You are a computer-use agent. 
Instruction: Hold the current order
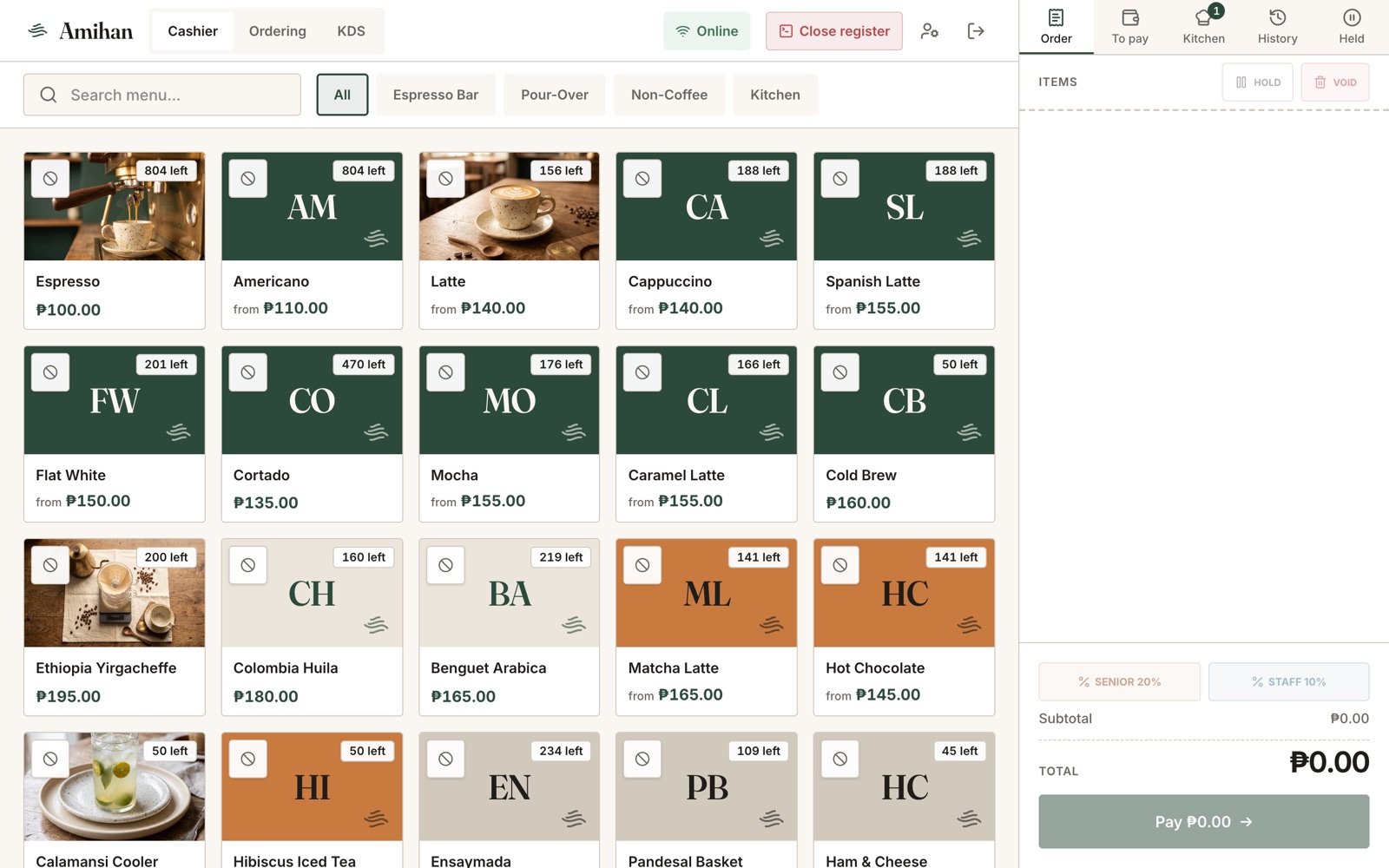[x=1258, y=82]
